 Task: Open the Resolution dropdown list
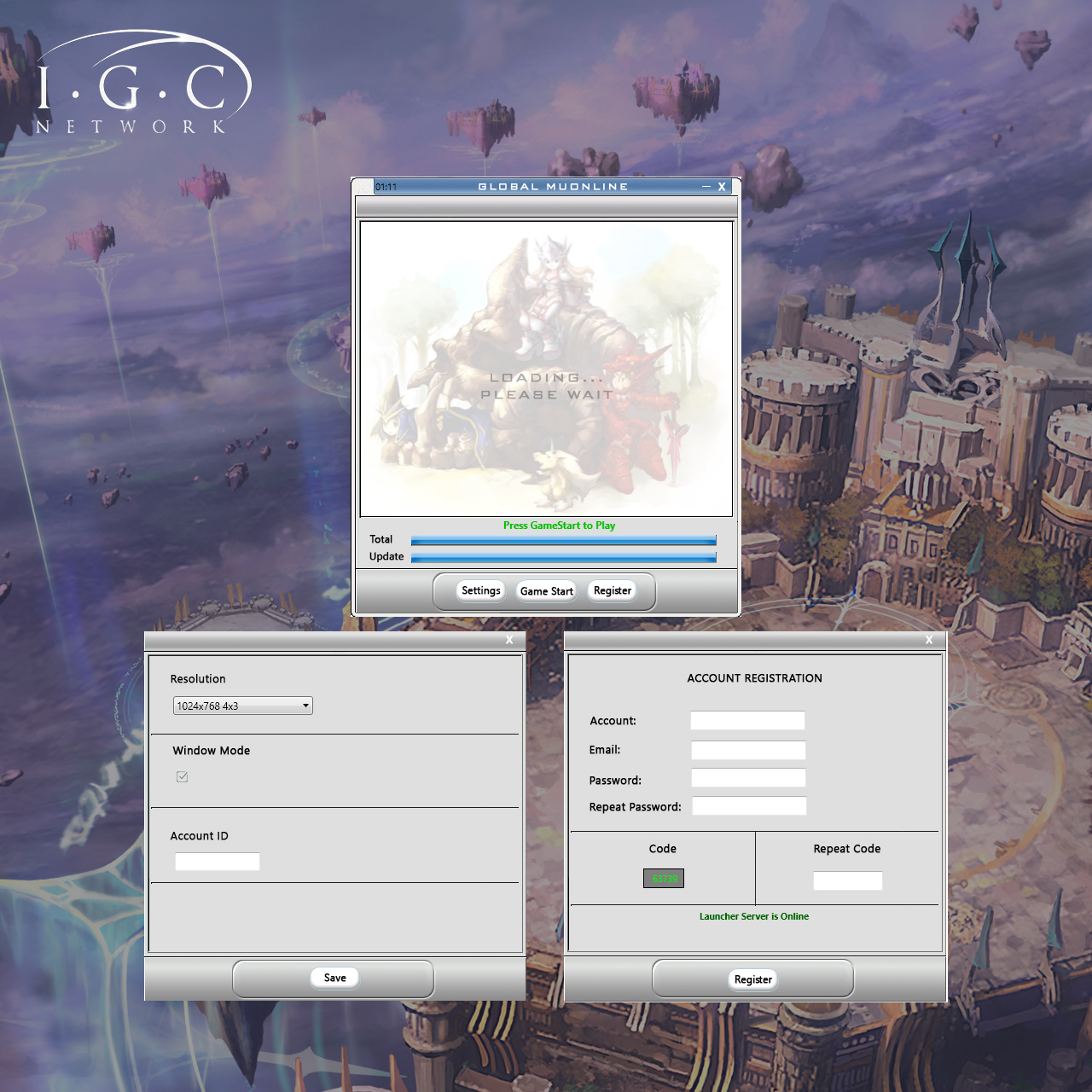(x=305, y=706)
